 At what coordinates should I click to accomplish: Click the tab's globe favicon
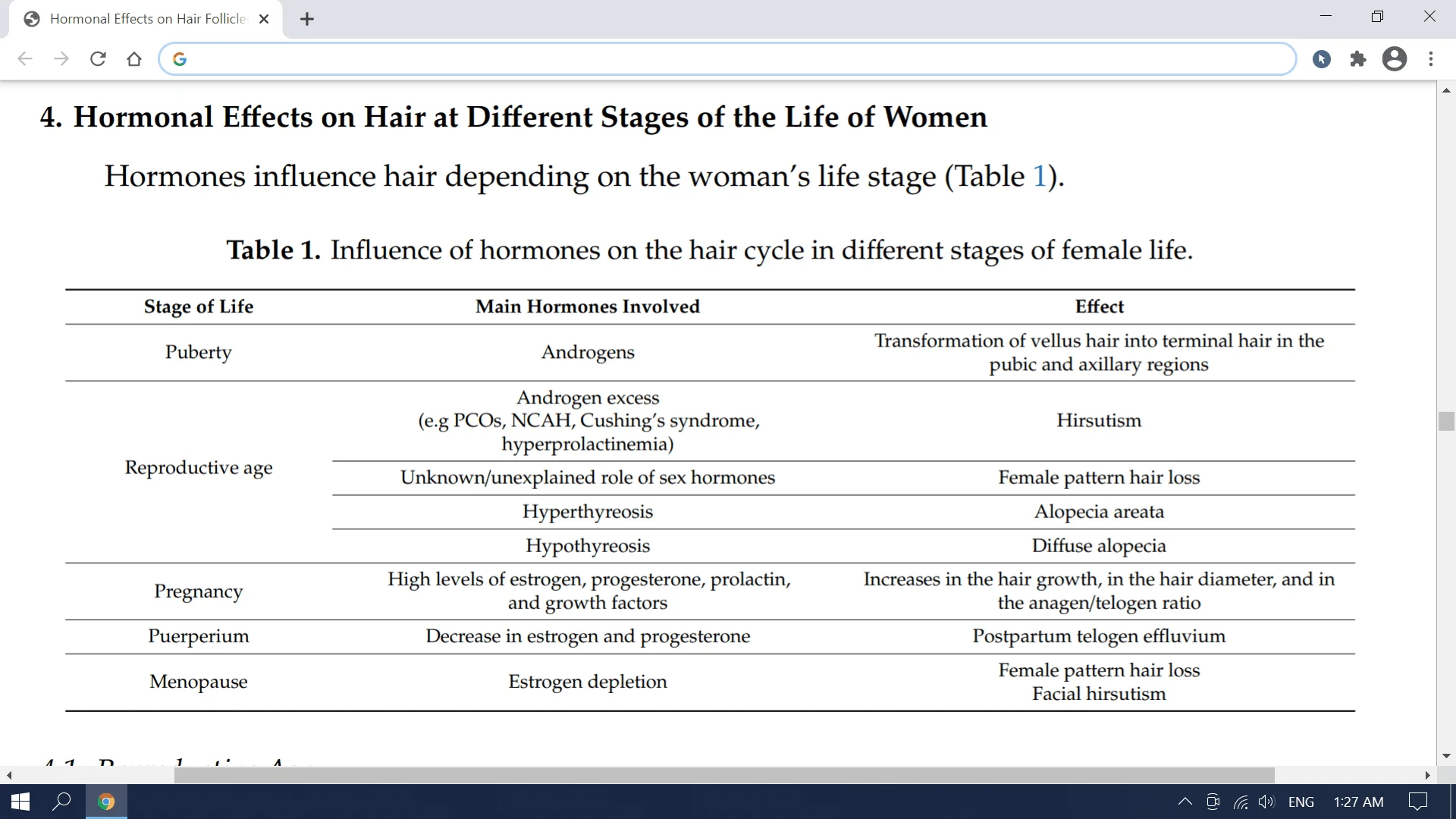pos(32,19)
